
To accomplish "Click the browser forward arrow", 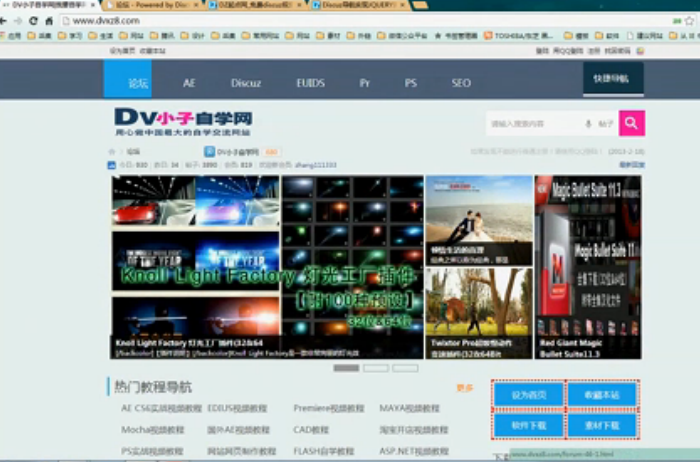I will tap(18, 21).
